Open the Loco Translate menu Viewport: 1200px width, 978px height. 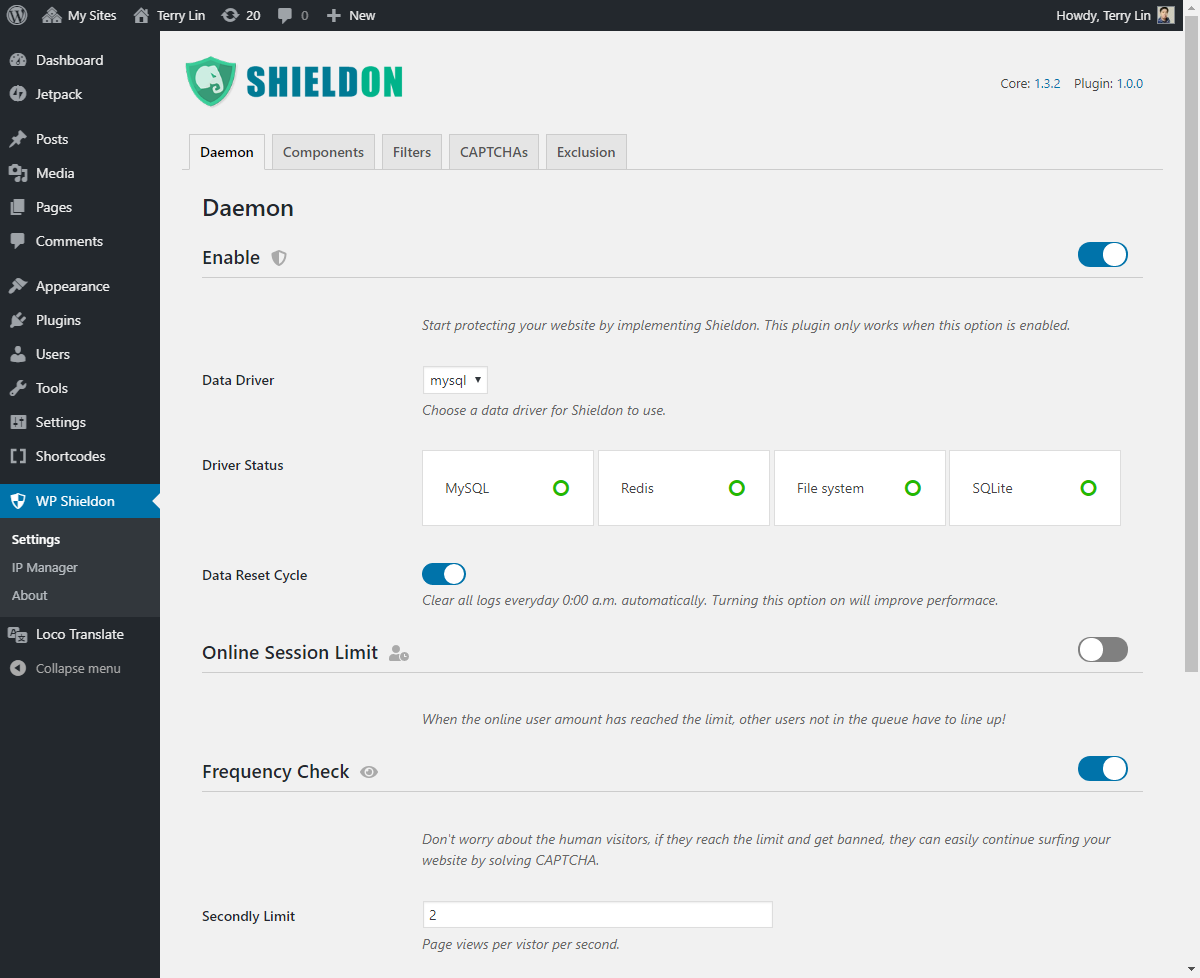point(80,634)
